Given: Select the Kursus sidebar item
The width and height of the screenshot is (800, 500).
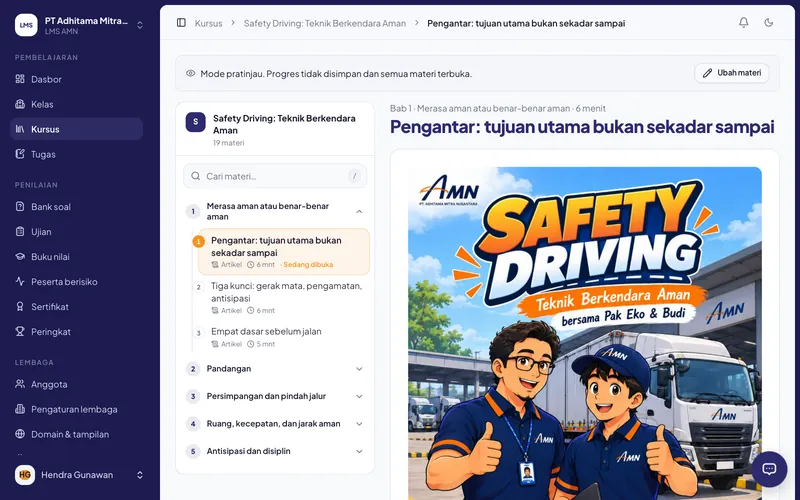Looking at the screenshot, I should (x=77, y=129).
